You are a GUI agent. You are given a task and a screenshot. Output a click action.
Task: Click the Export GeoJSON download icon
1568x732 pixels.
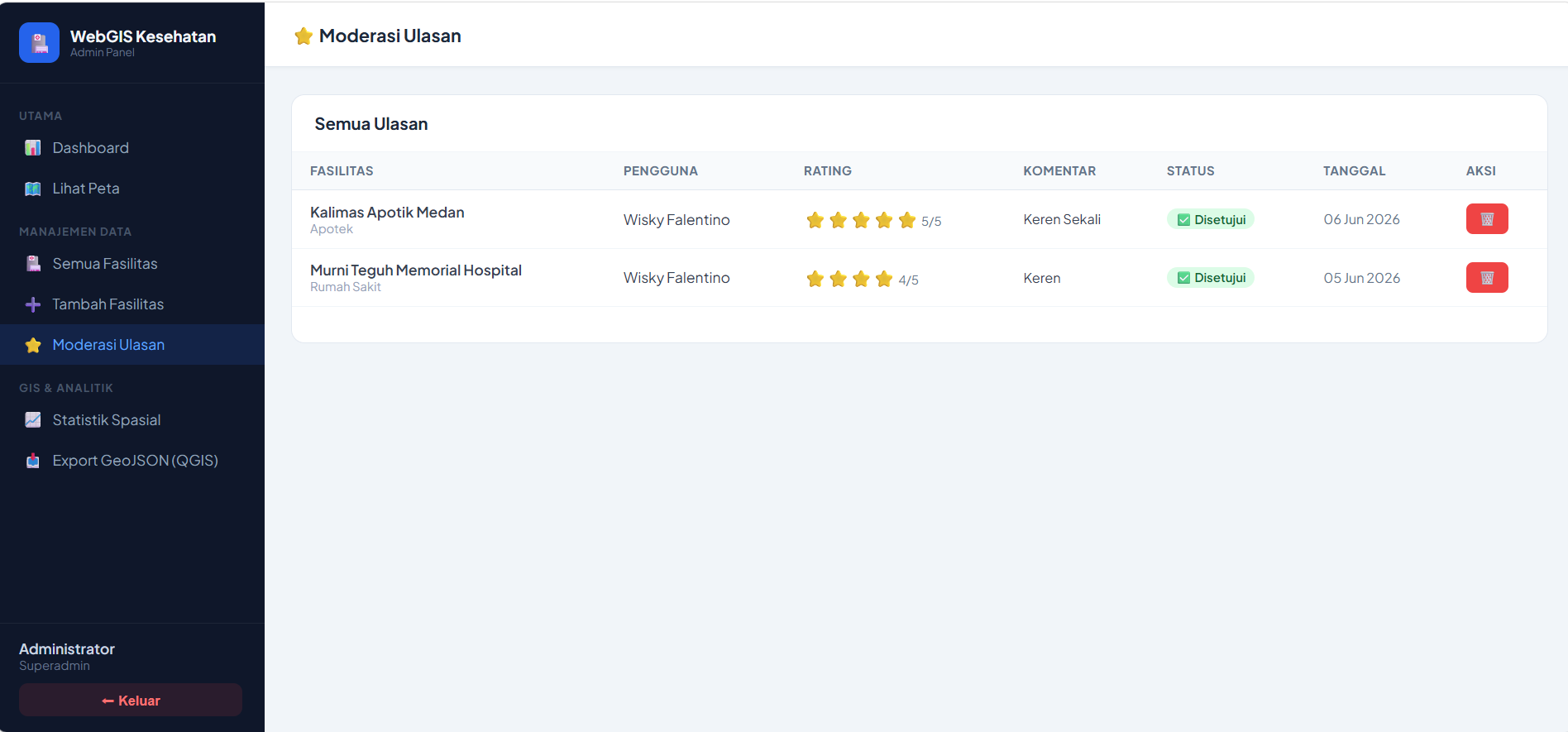33,461
